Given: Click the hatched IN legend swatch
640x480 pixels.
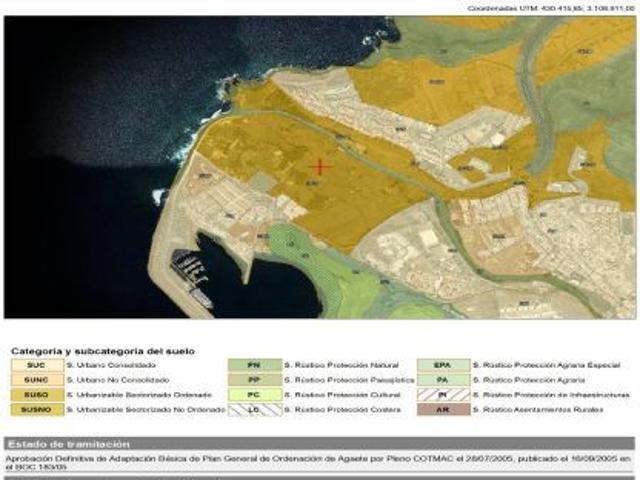Looking at the screenshot, I should pos(442,395).
